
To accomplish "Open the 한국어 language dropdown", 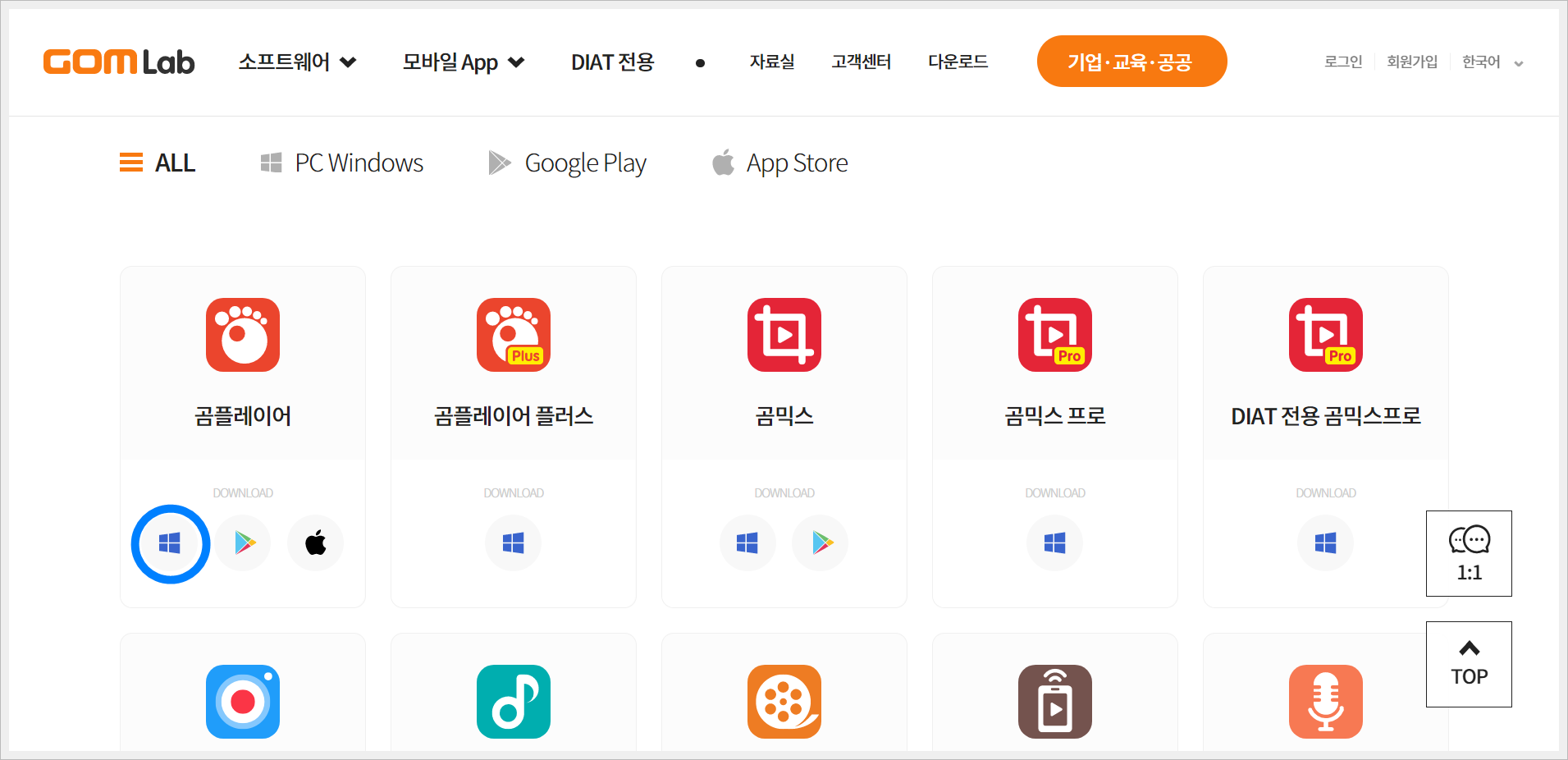I will pyautogui.click(x=1493, y=62).
